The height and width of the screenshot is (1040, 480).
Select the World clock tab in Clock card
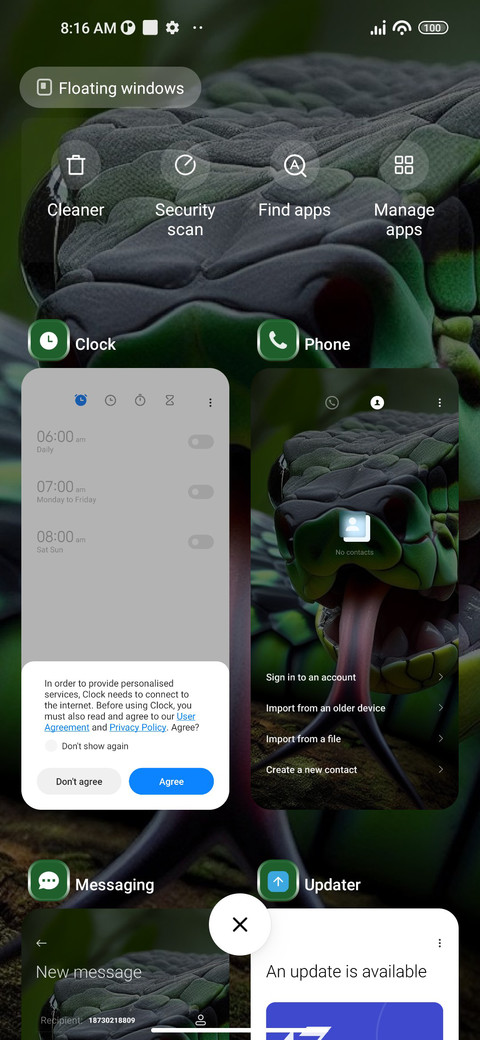point(111,400)
